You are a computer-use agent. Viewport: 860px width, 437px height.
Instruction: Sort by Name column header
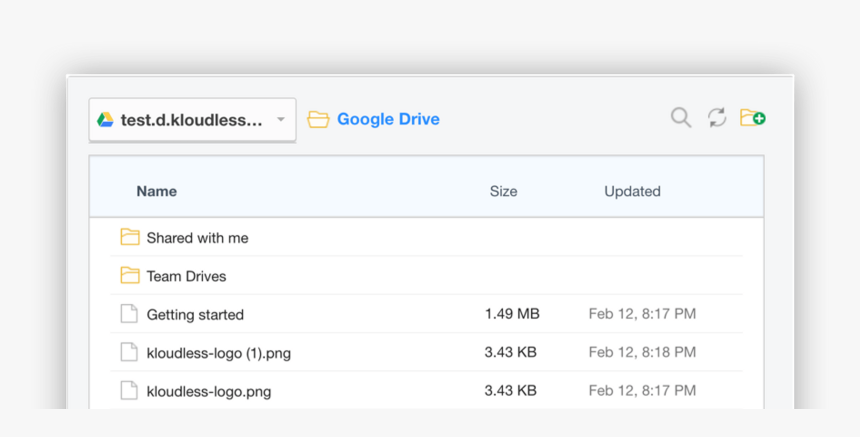coord(156,191)
